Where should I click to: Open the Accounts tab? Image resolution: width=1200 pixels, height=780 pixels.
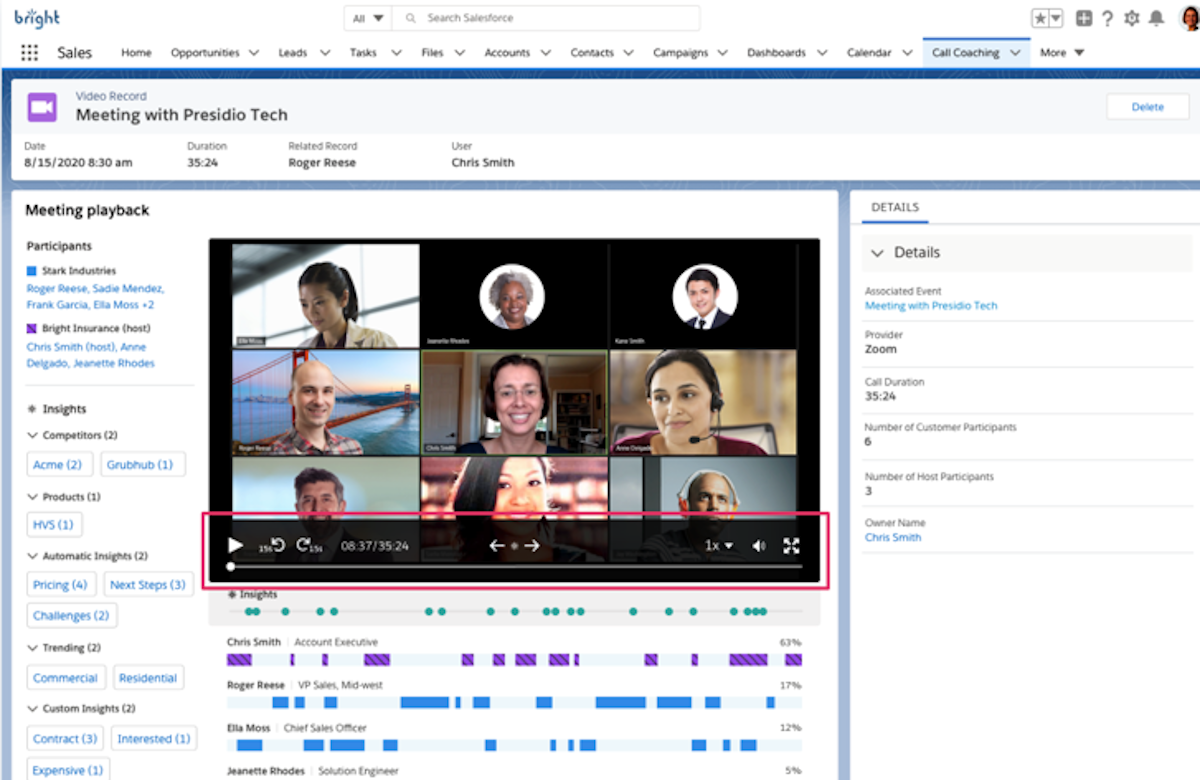point(507,53)
